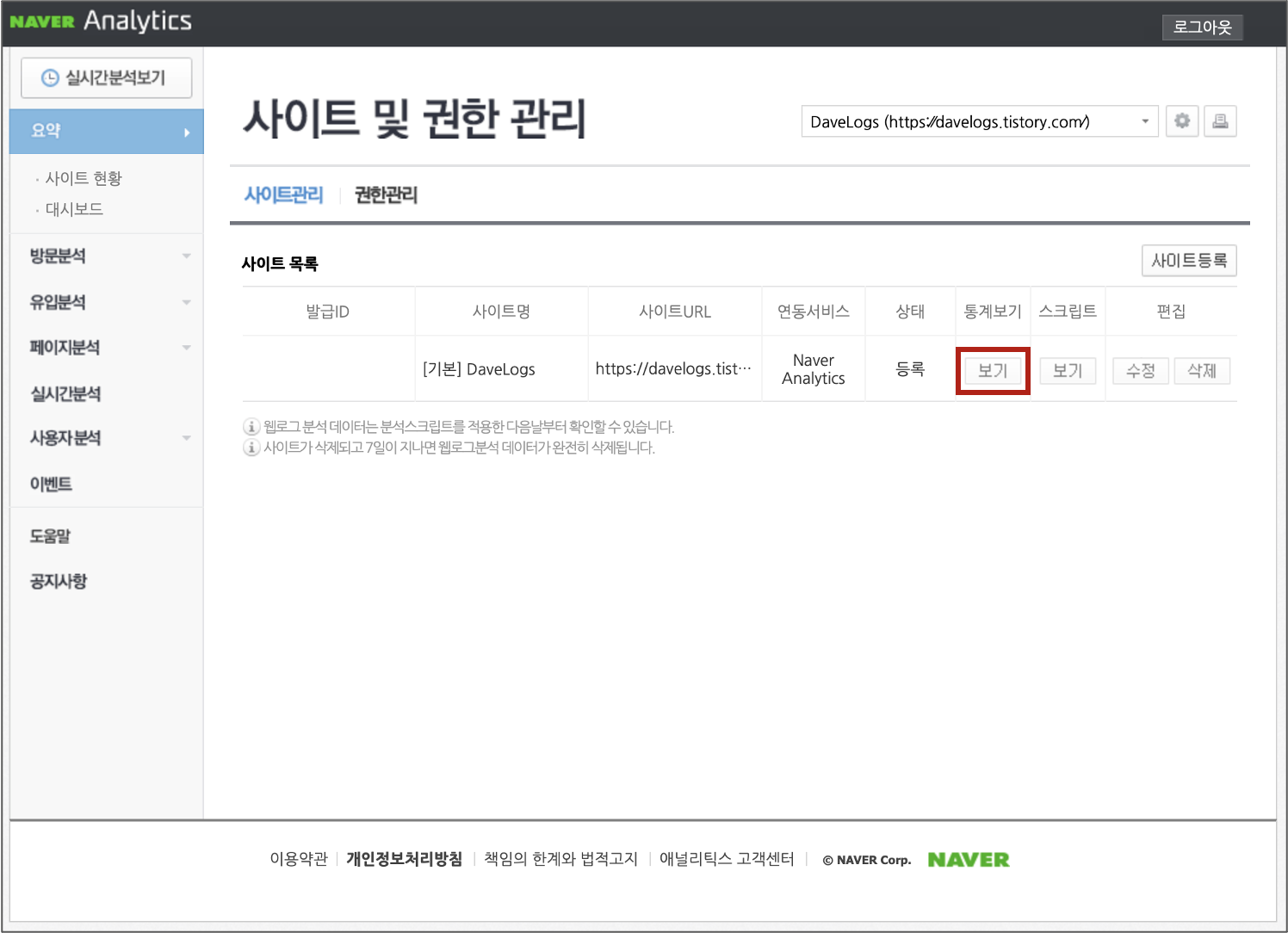This screenshot has width=1288, height=933.
Task: Open the settings gear icon
Action: pos(1182,121)
